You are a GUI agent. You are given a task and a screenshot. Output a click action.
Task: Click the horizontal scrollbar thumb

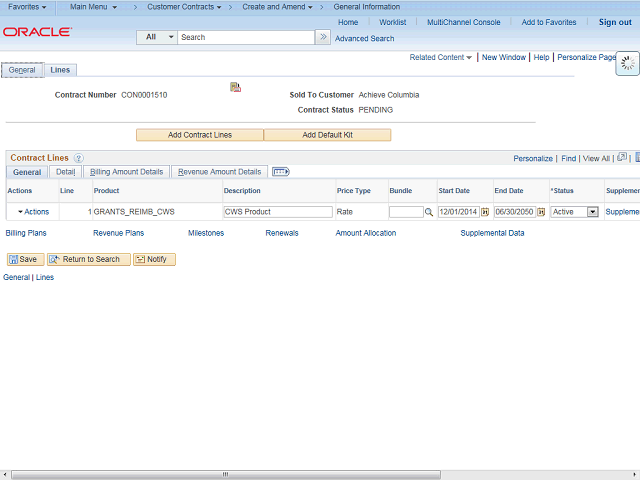pyautogui.click(x=226, y=475)
